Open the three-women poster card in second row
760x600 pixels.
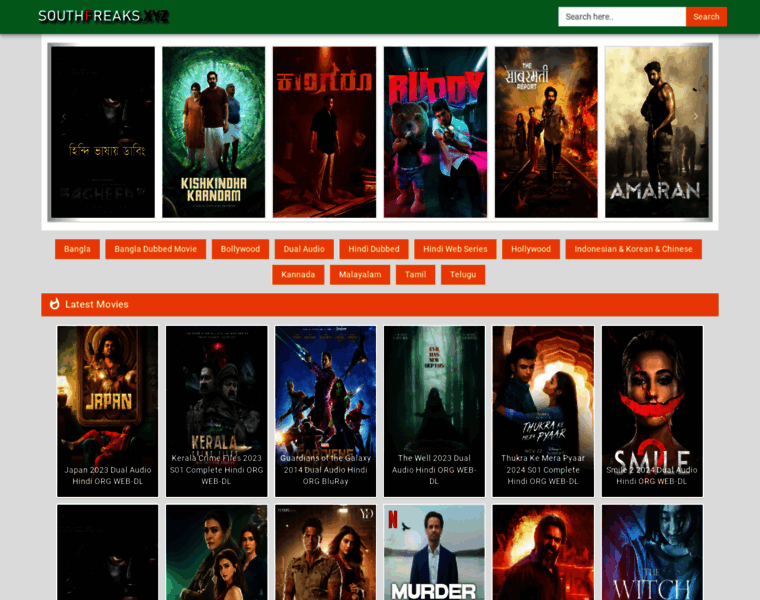(x=217, y=552)
